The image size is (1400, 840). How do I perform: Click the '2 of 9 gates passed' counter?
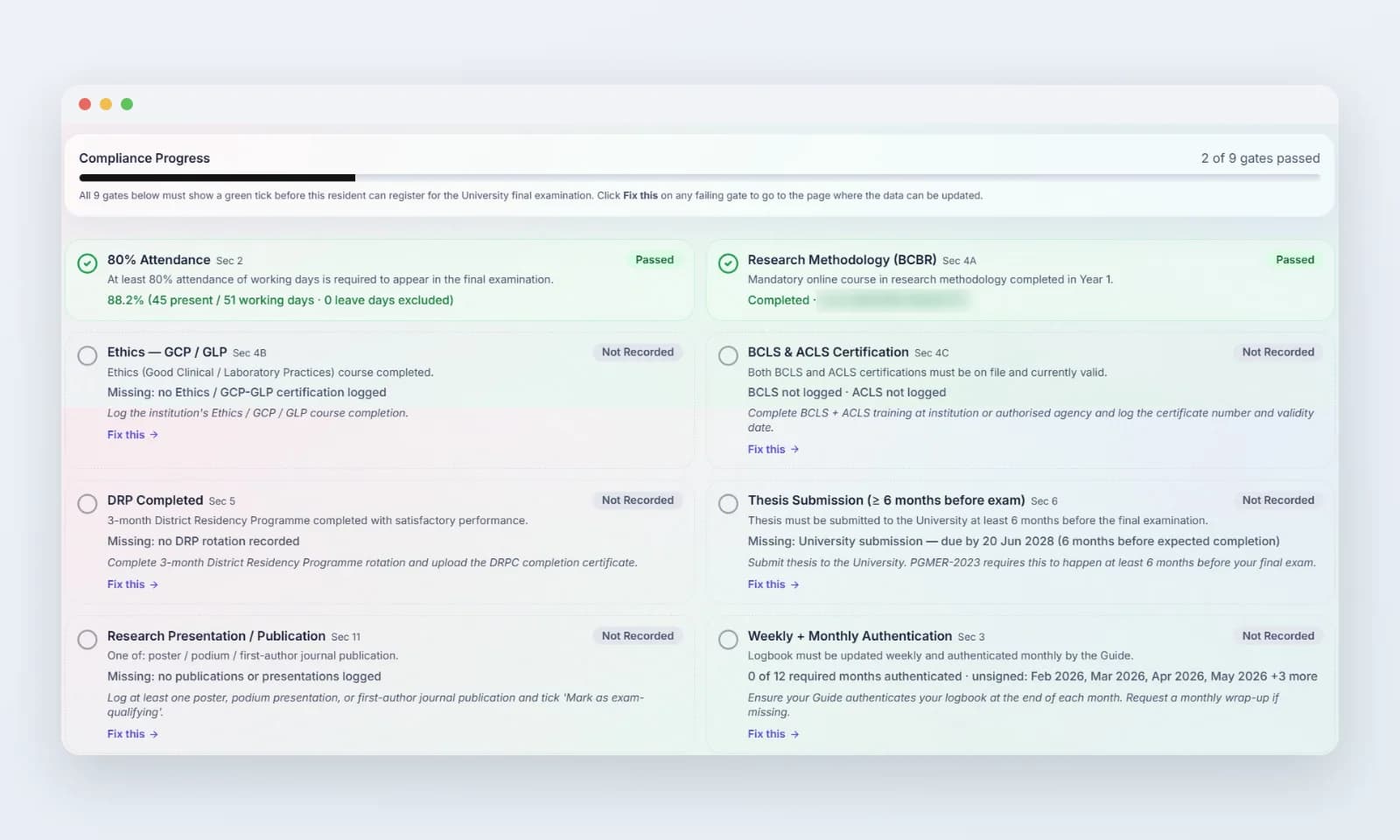tap(1260, 158)
